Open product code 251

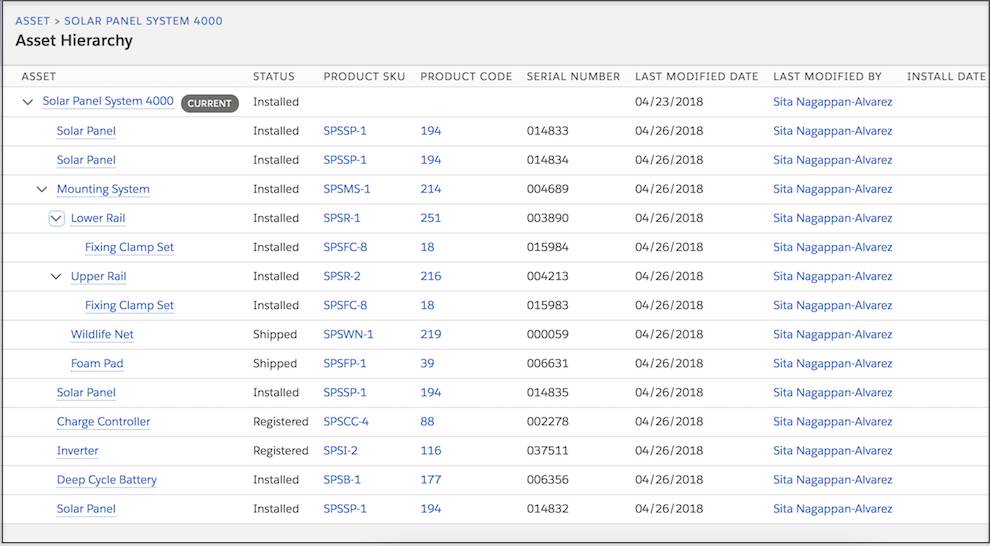pos(431,218)
